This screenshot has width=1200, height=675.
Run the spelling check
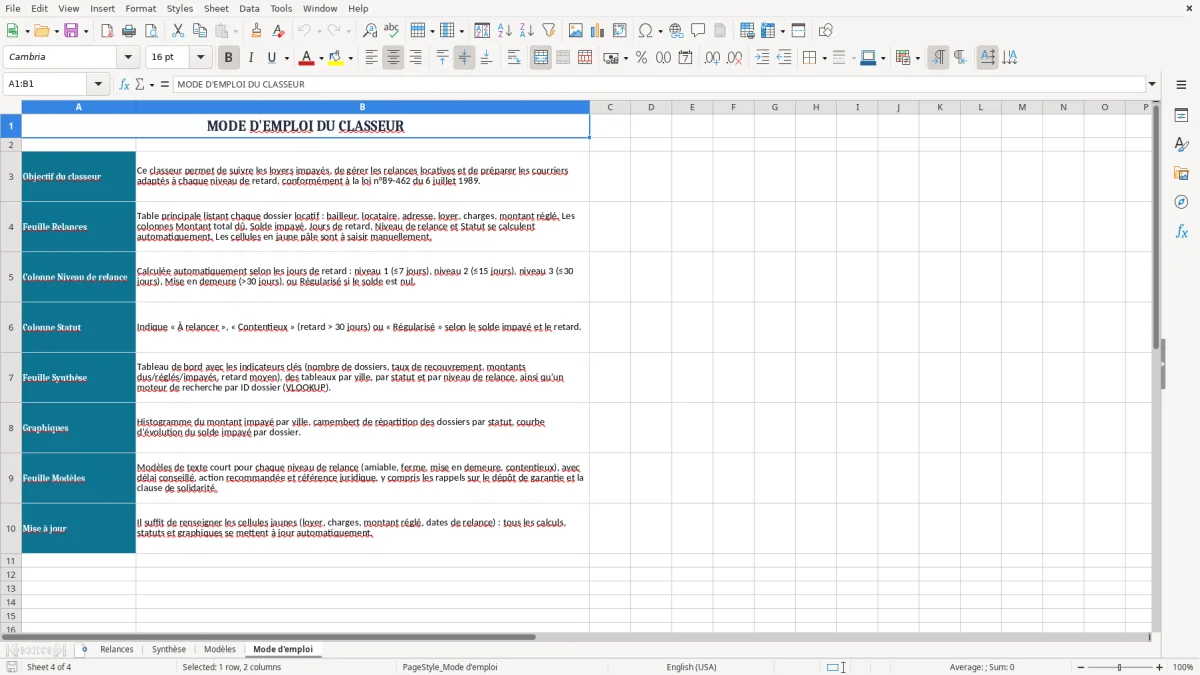click(391, 31)
